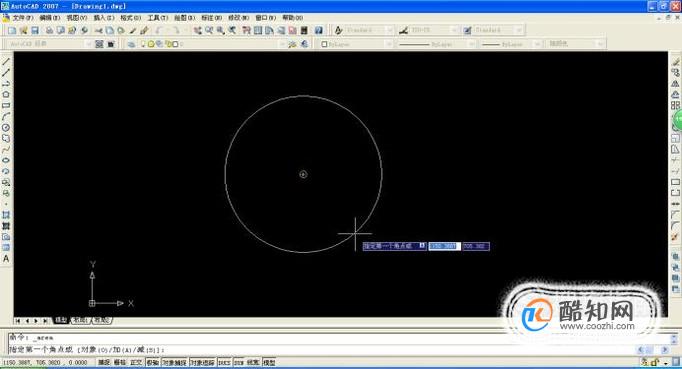Click the Print icon in the toolbar
Screen dimensions: 682x369
pos(50,30)
